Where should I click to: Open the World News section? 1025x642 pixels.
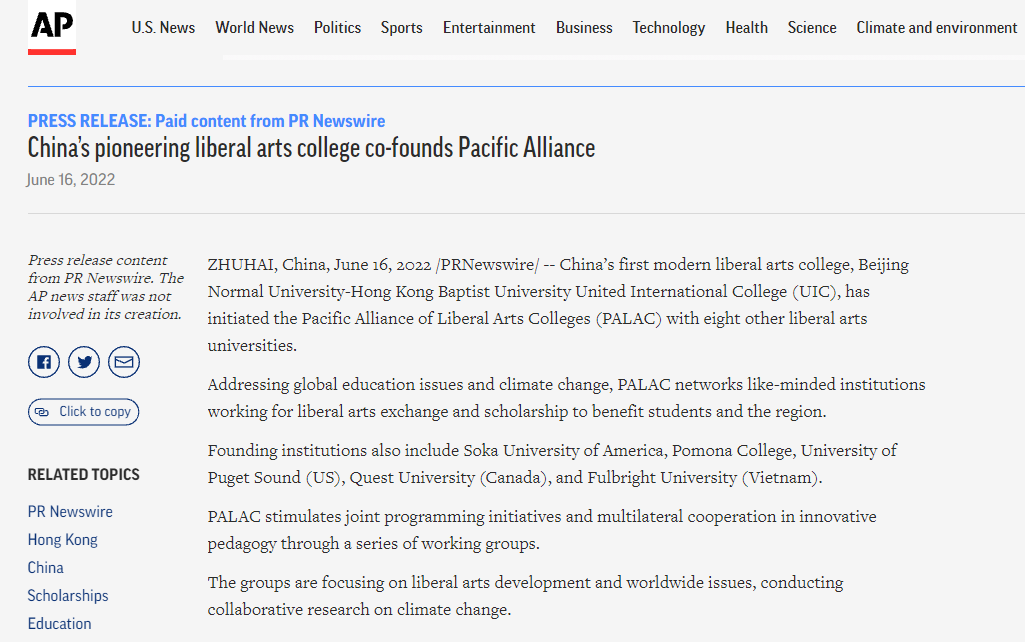(254, 28)
